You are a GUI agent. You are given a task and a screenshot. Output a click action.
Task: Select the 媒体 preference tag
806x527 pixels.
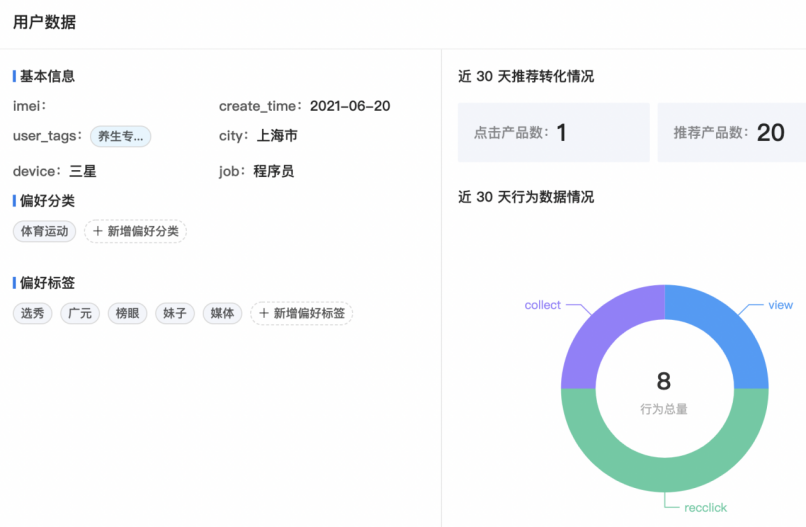pos(222,313)
